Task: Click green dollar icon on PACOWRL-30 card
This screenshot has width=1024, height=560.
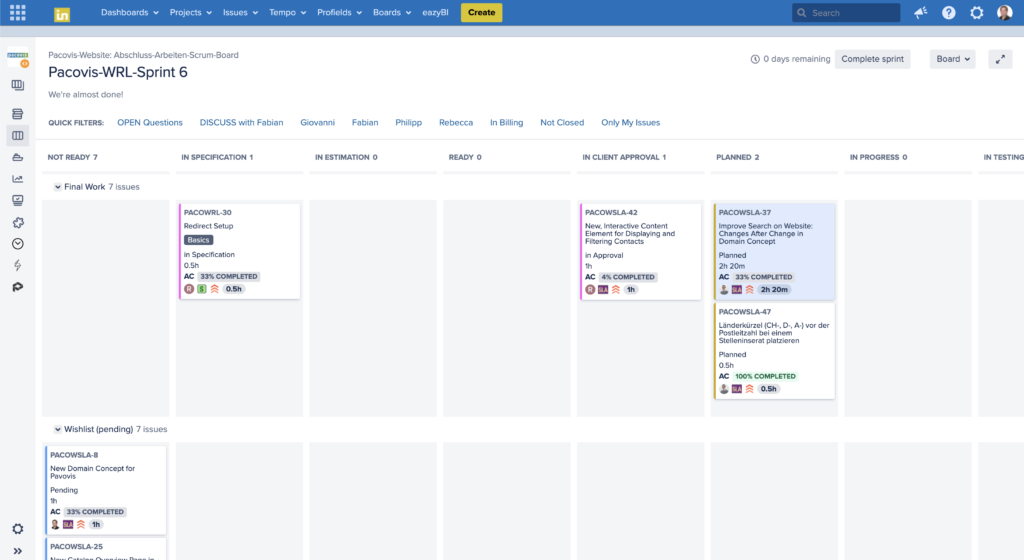Action: point(202,288)
